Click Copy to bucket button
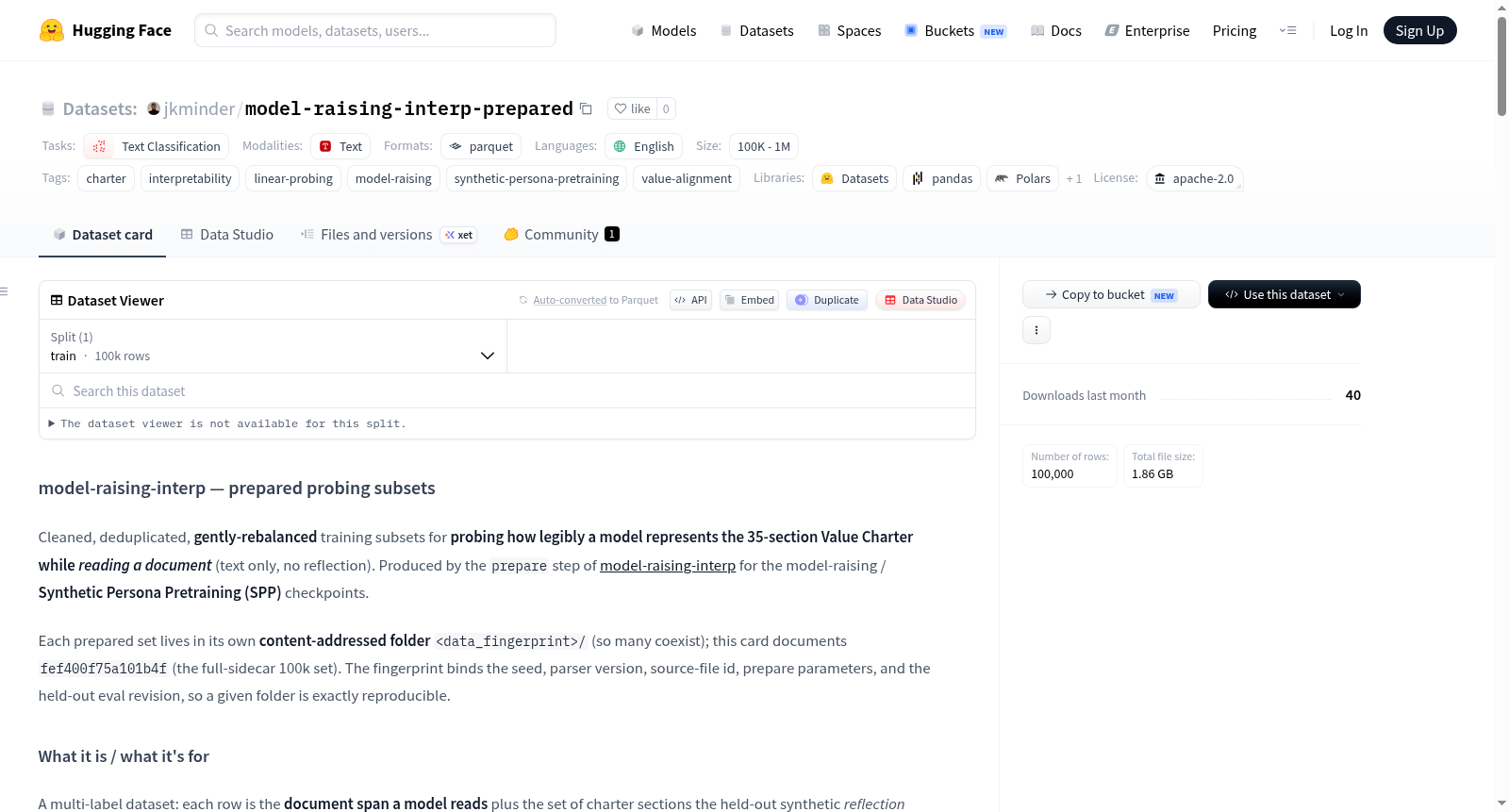Viewport: 1509px width, 812px height. click(x=1111, y=294)
